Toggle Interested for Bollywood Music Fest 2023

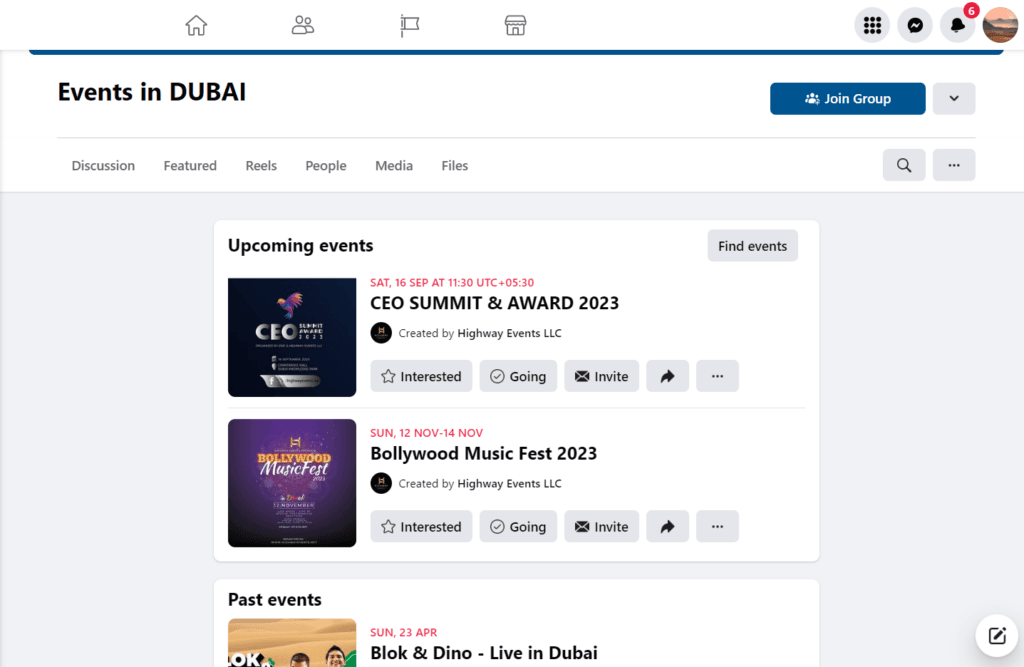click(421, 526)
